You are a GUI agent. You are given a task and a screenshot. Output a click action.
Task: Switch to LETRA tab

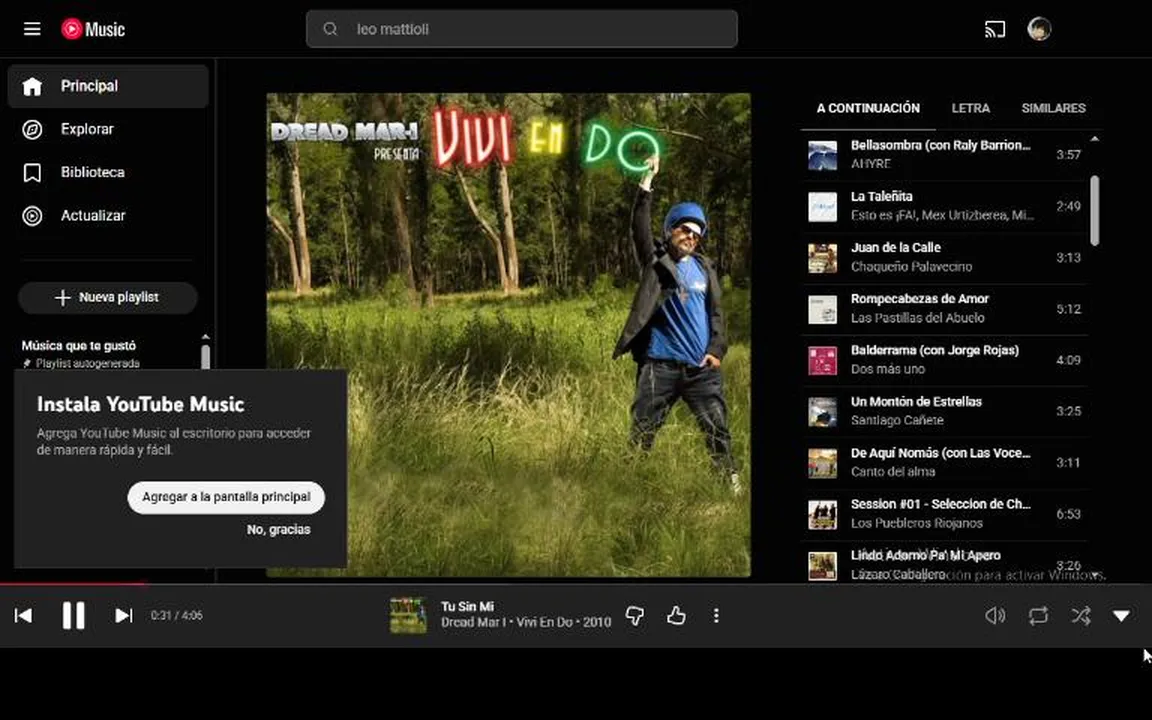(x=971, y=108)
